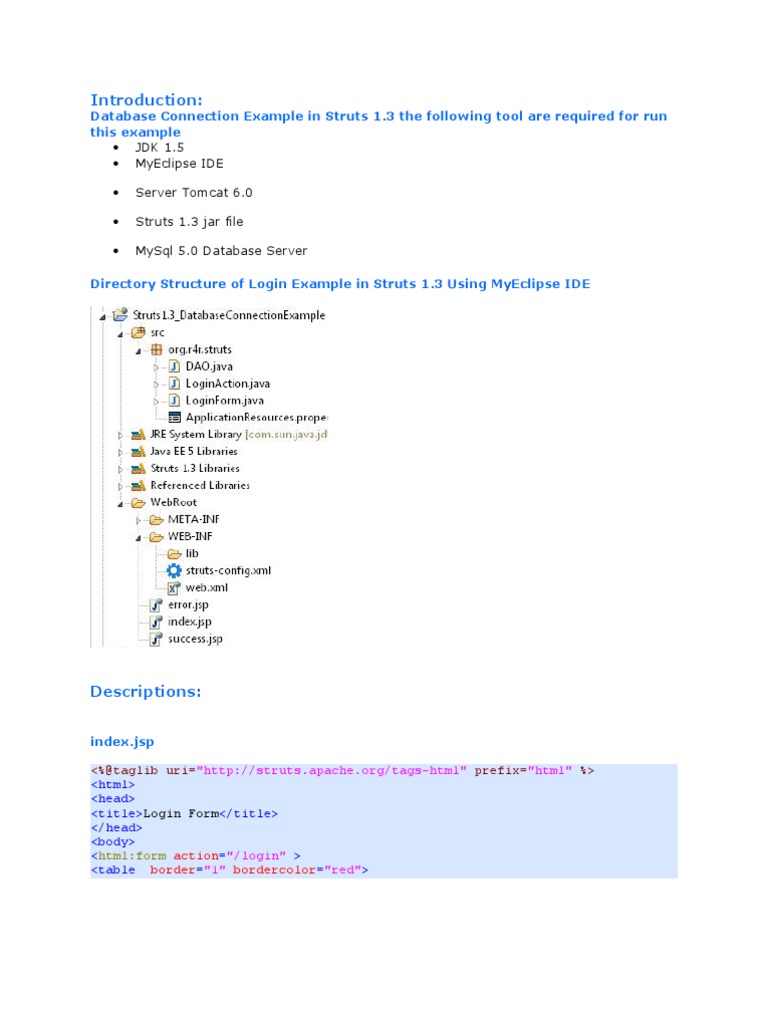Click the ApplicationResources properties file icon

tap(174, 417)
